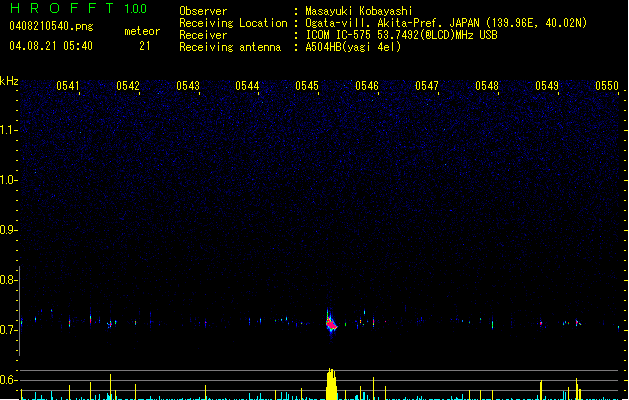Click the 0549 time marker
The width and height of the screenshot is (629, 400).
coord(547,86)
